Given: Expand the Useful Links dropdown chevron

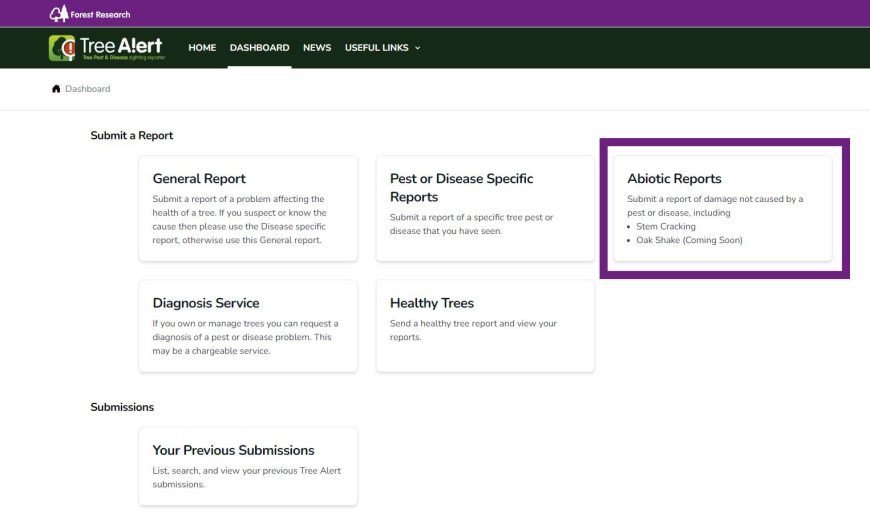Looking at the screenshot, I should 417,48.
